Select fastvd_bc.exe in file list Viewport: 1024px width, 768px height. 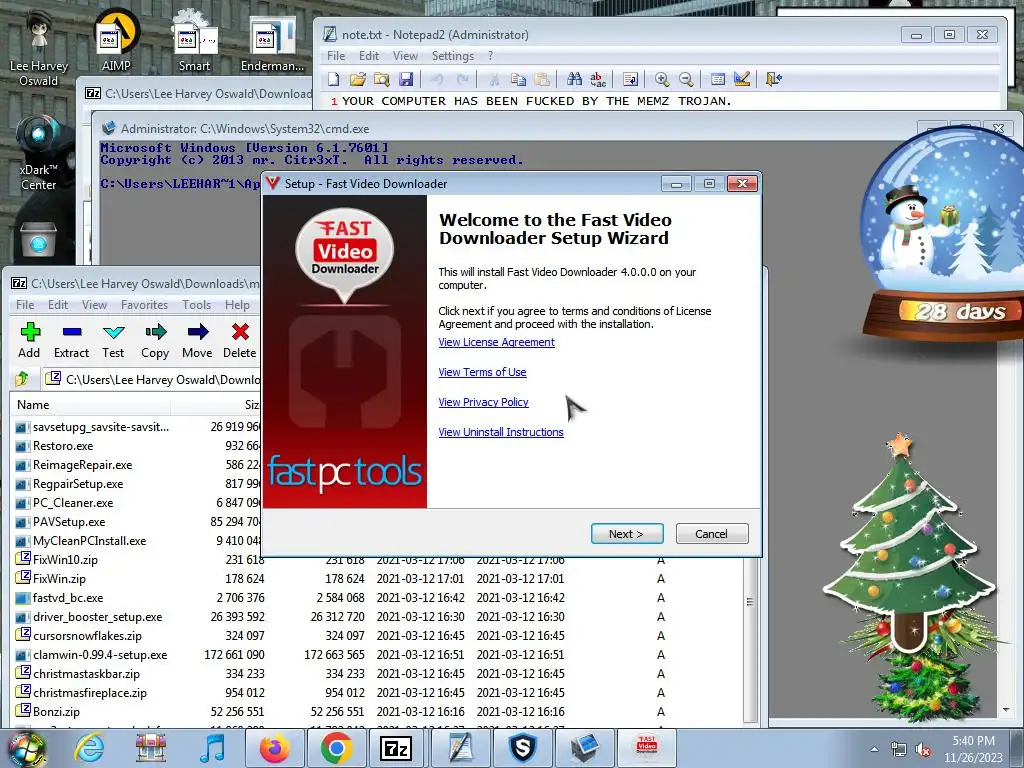coord(67,598)
